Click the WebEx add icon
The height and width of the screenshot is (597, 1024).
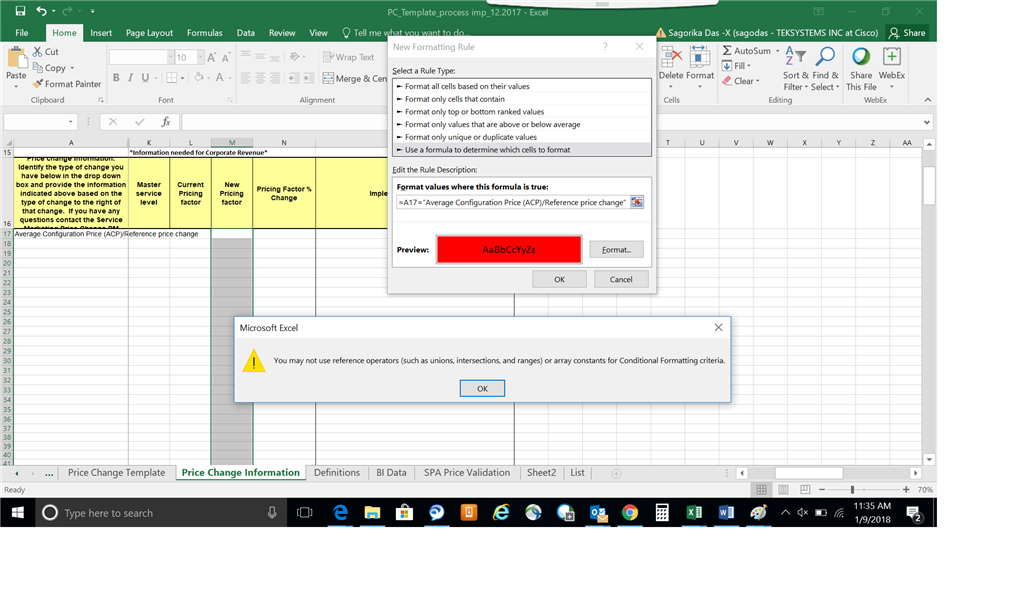(x=891, y=57)
